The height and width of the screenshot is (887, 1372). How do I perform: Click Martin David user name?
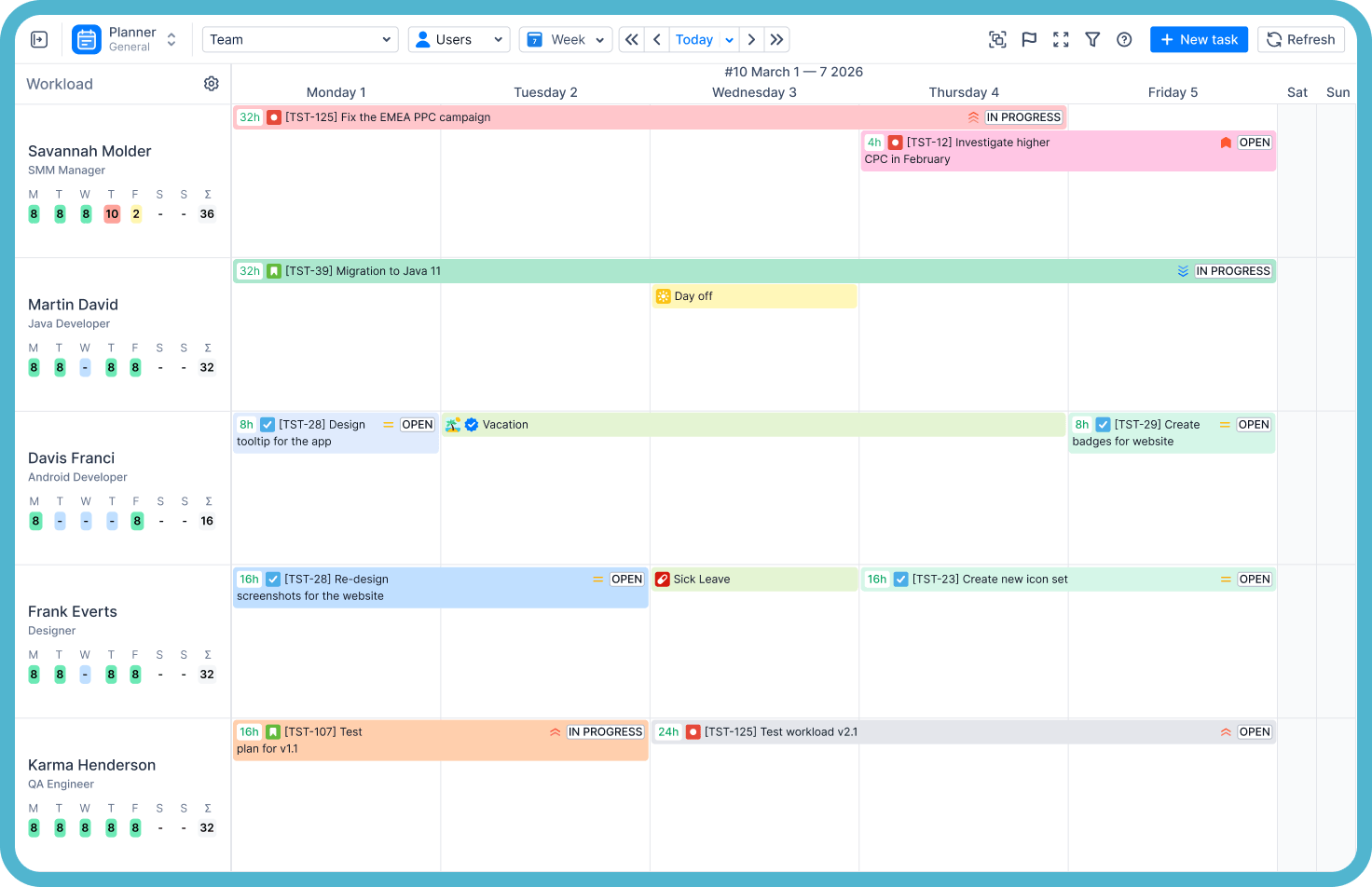73,305
